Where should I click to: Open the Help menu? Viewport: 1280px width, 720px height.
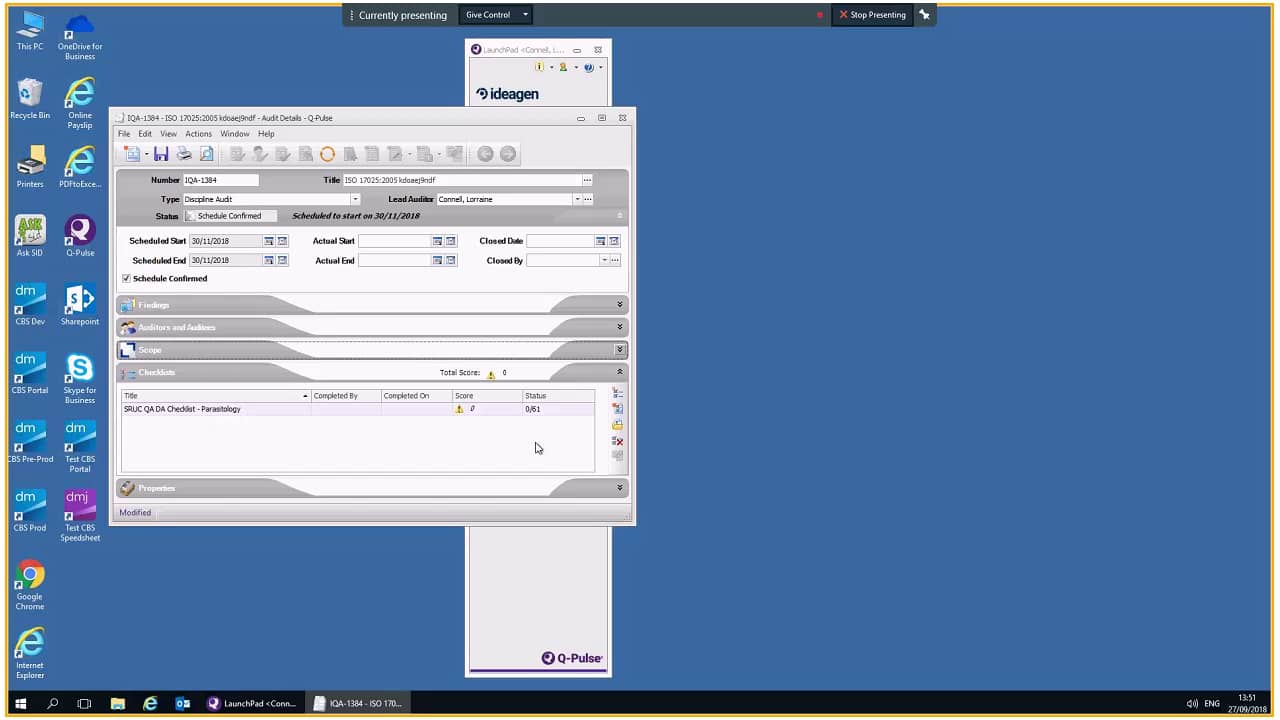click(266, 134)
